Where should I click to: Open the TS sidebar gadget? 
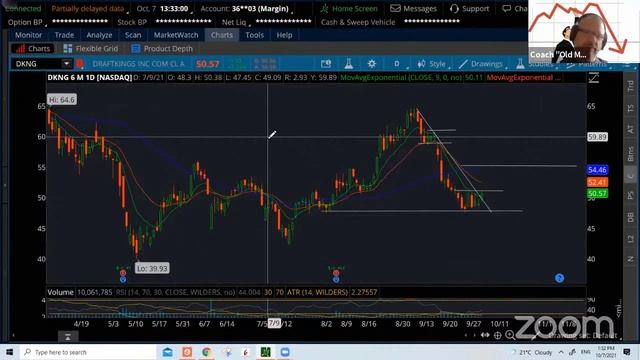point(631,108)
